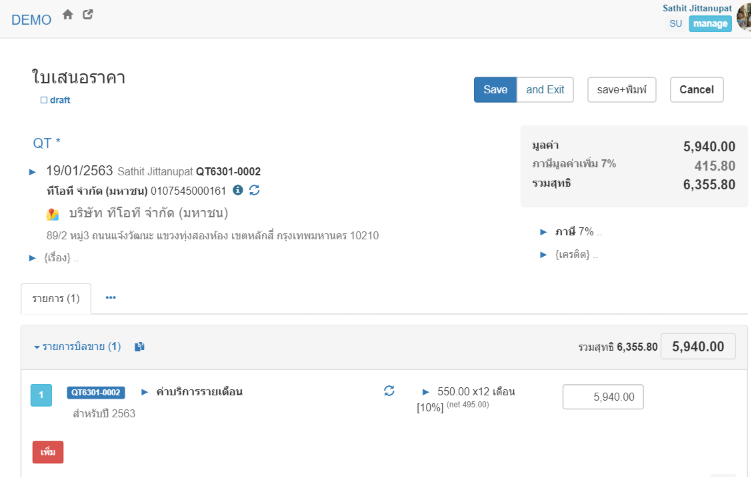The width and height of the screenshot is (751, 477).
Task: Open external link icon beside home
Action: (x=88, y=15)
